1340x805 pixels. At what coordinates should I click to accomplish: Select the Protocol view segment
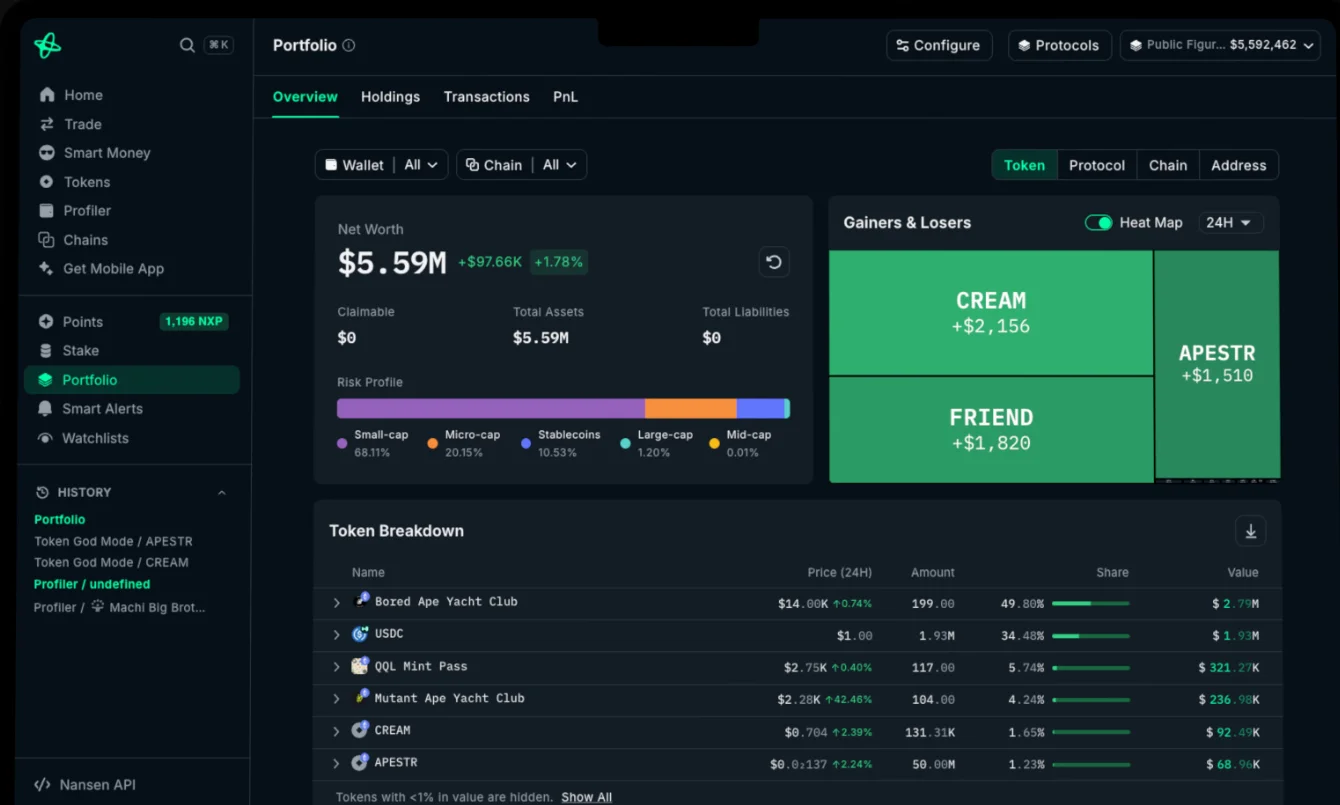(x=1097, y=165)
